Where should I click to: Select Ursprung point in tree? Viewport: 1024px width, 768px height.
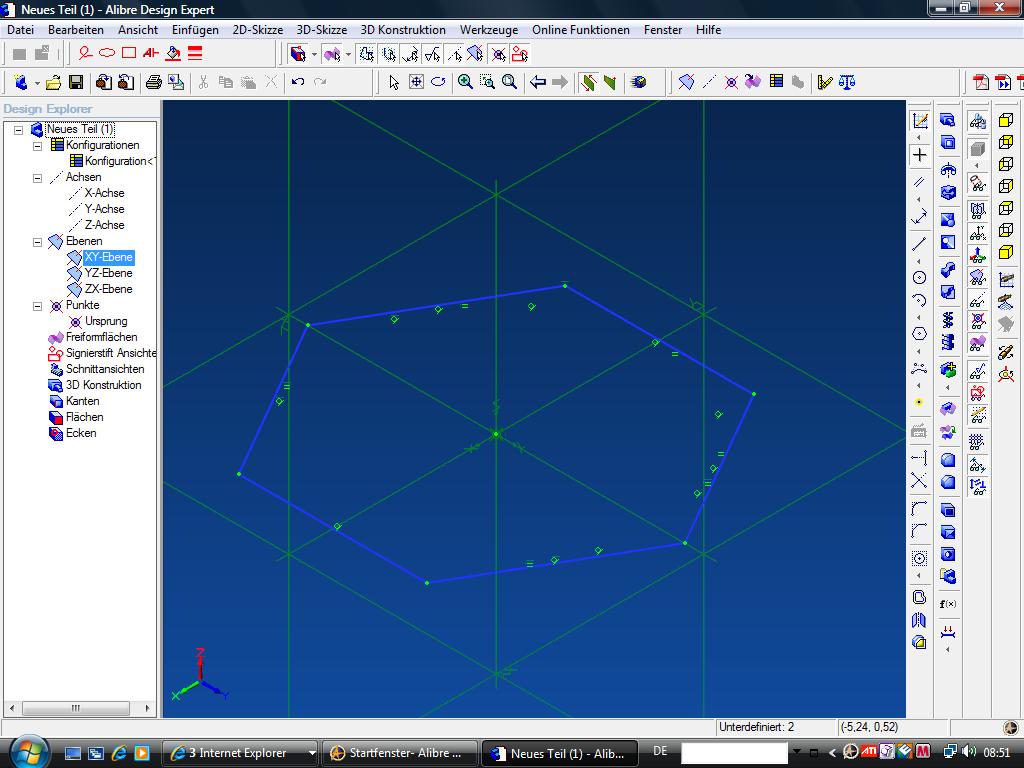[106, 321]
